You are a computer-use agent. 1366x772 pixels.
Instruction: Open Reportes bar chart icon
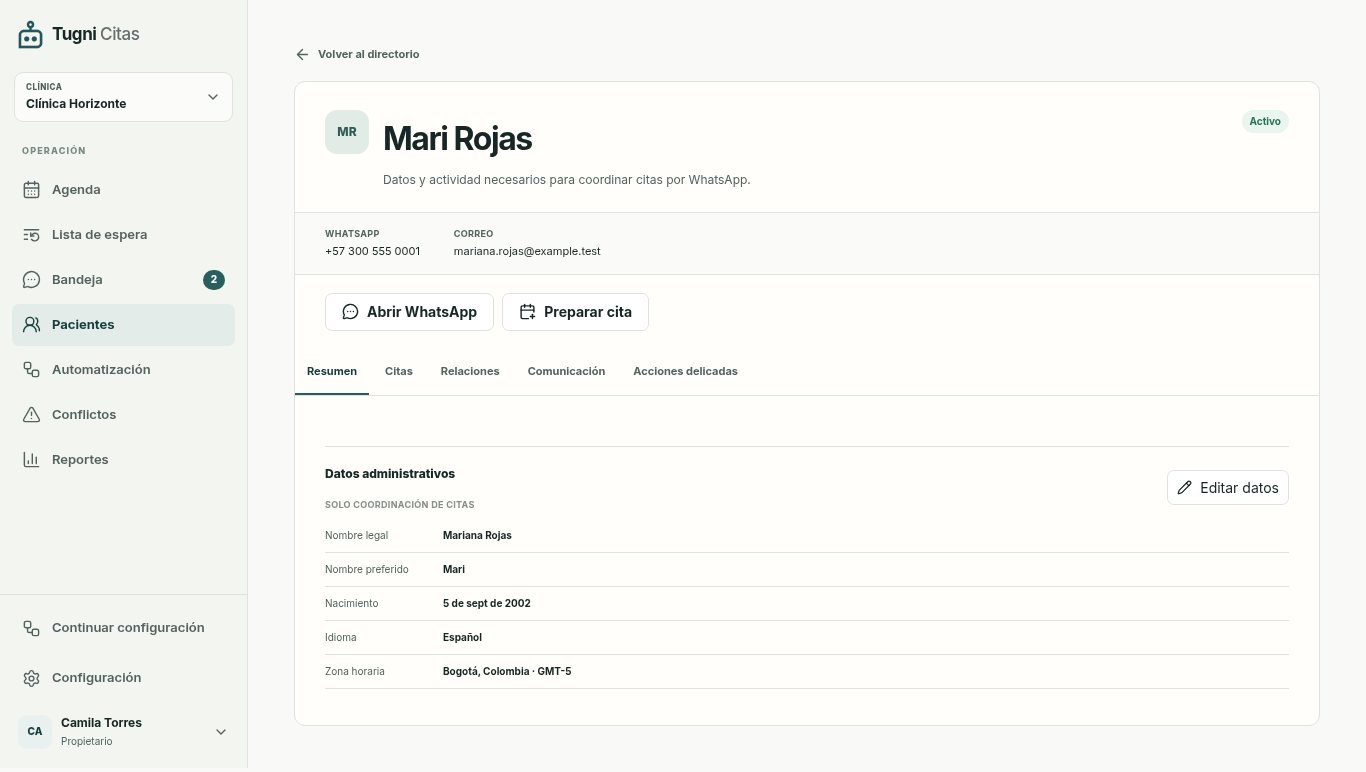tap(31, 460)
